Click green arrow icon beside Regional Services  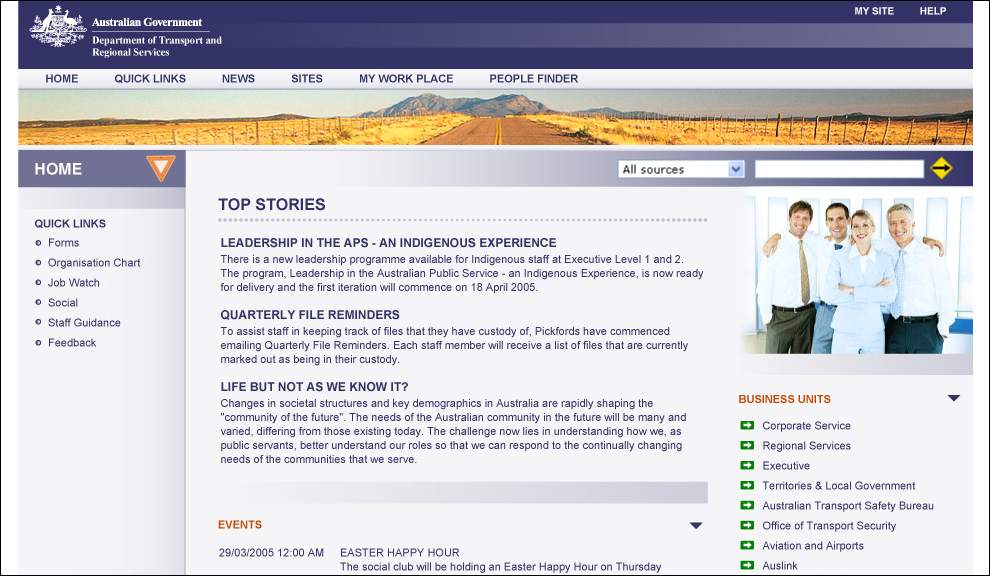tap(747, 445)
